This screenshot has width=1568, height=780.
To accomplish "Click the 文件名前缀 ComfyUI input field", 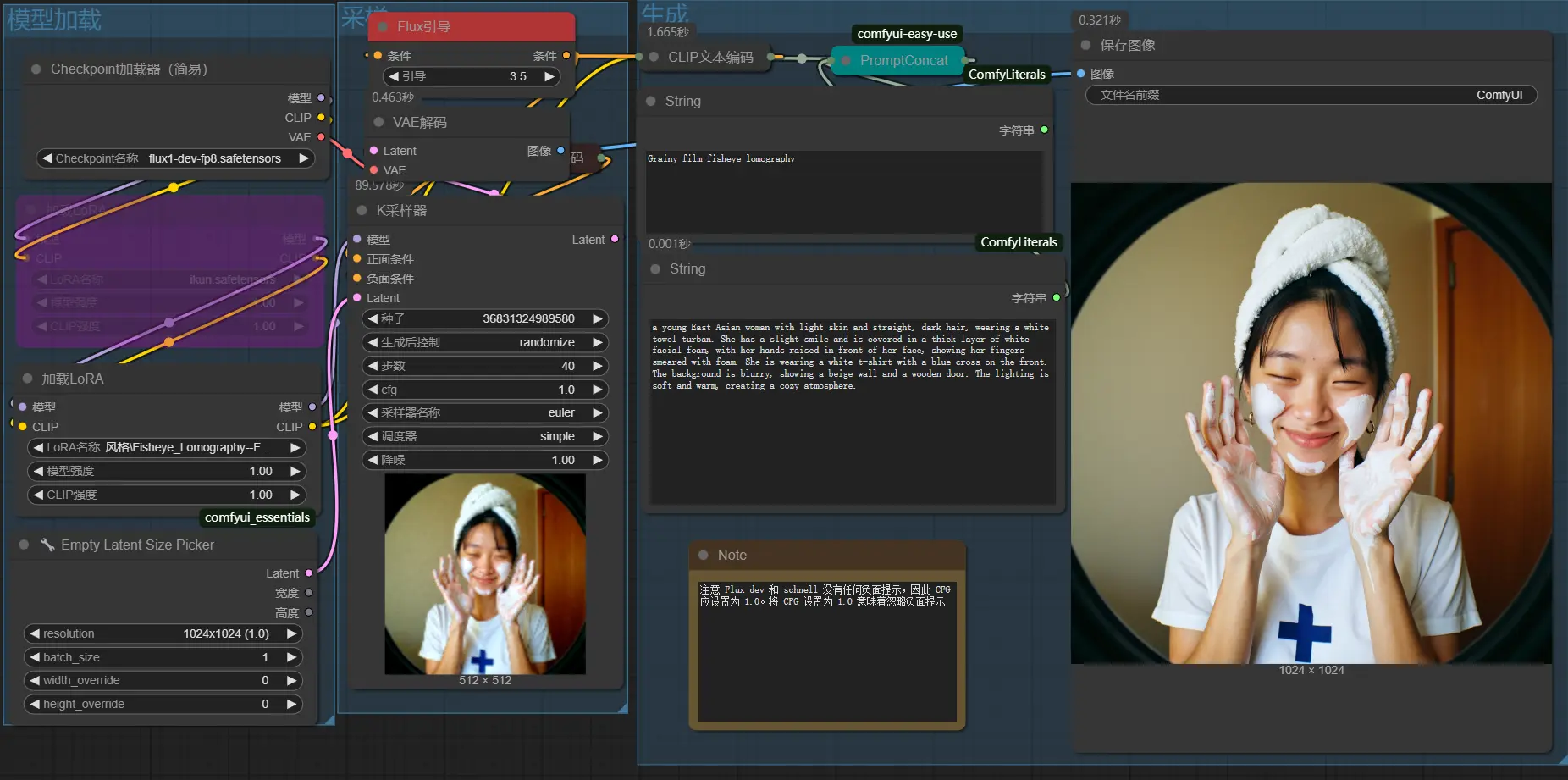I will [1310, 95].
